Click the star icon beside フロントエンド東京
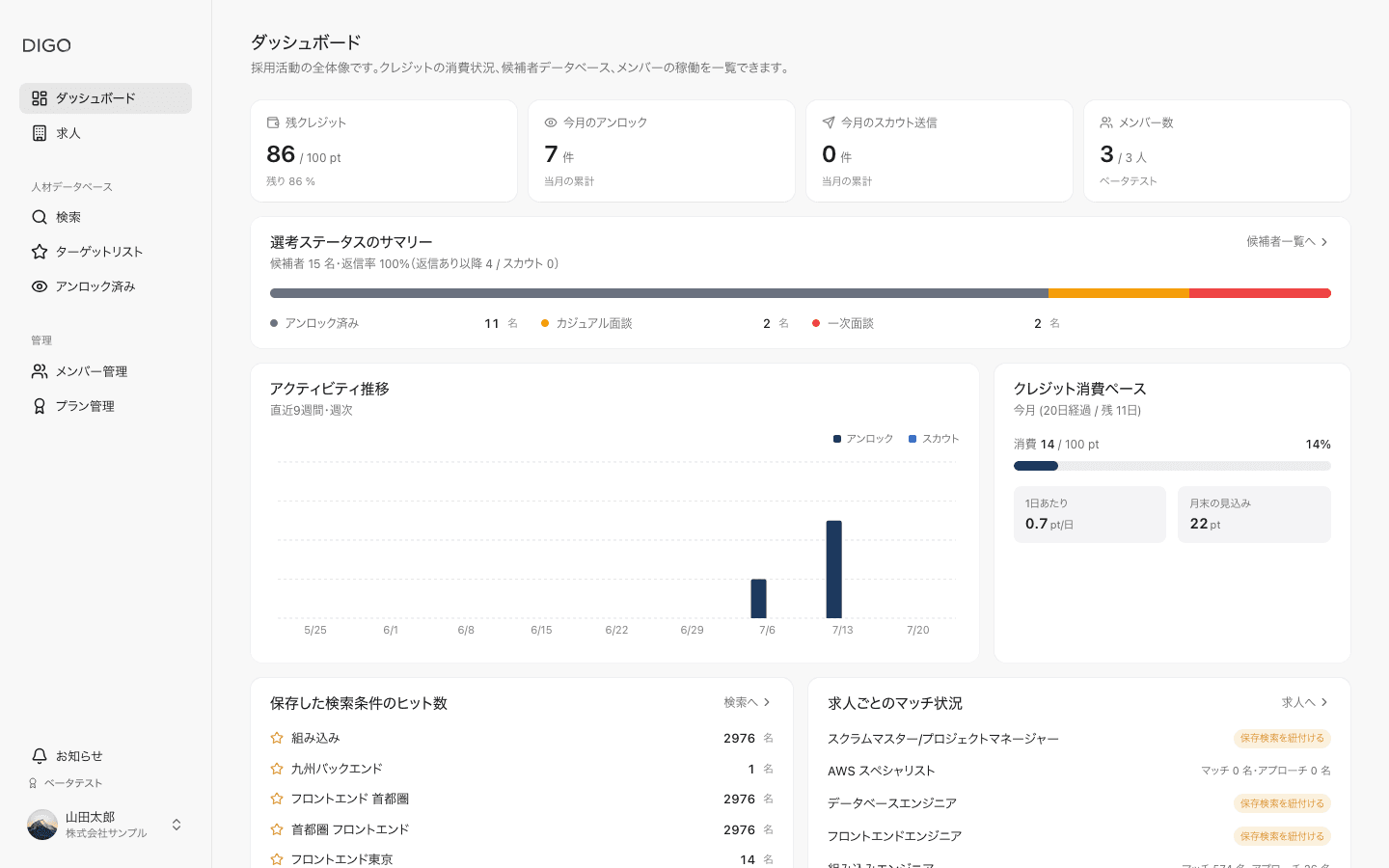 pos(277,859)
